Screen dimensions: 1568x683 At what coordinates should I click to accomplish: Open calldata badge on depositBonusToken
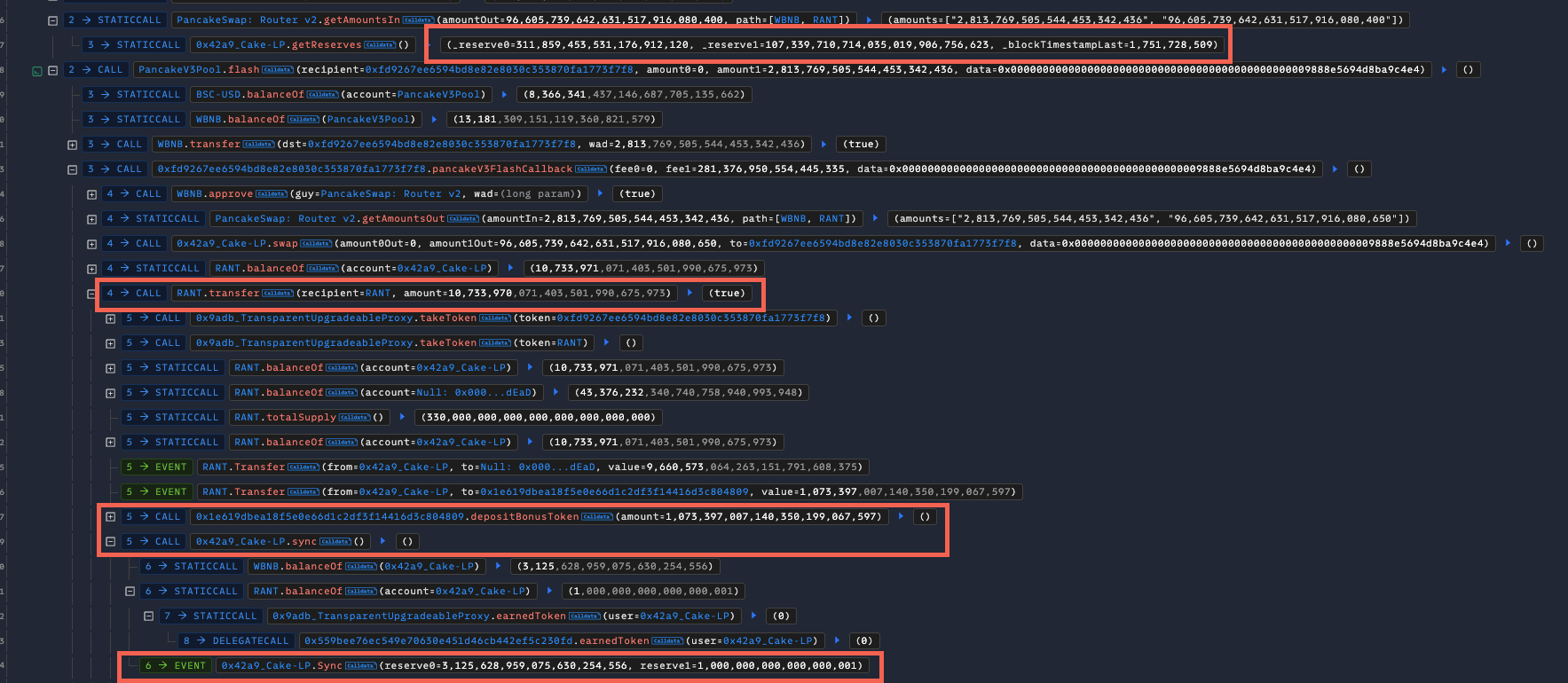[596, 516]
